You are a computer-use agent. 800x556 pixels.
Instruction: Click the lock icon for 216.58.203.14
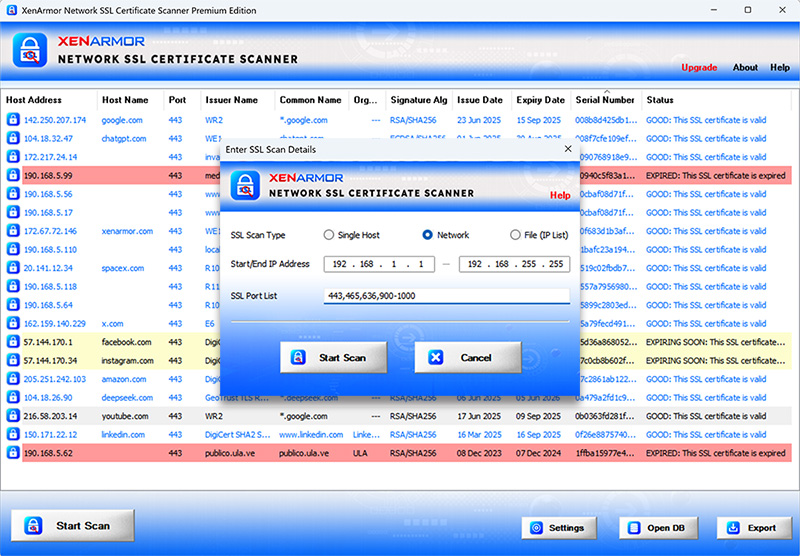click(x=13, y=416)
